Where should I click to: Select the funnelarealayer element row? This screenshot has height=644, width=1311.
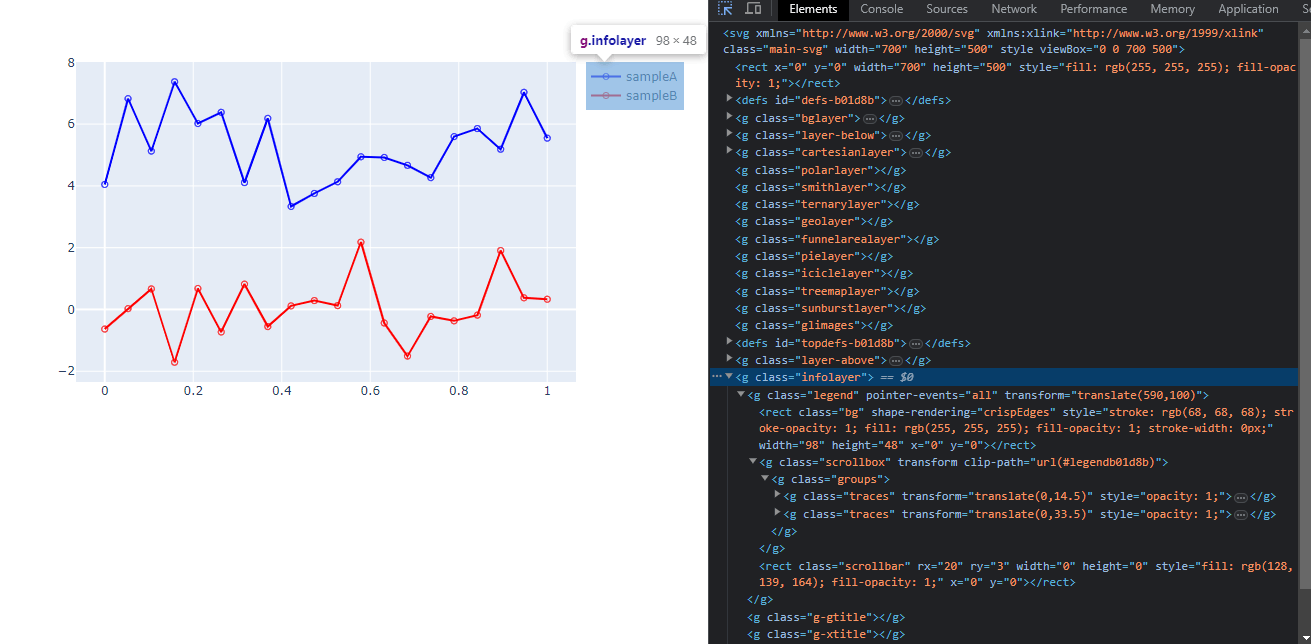pyautogui.click(x=1004, y=239)
